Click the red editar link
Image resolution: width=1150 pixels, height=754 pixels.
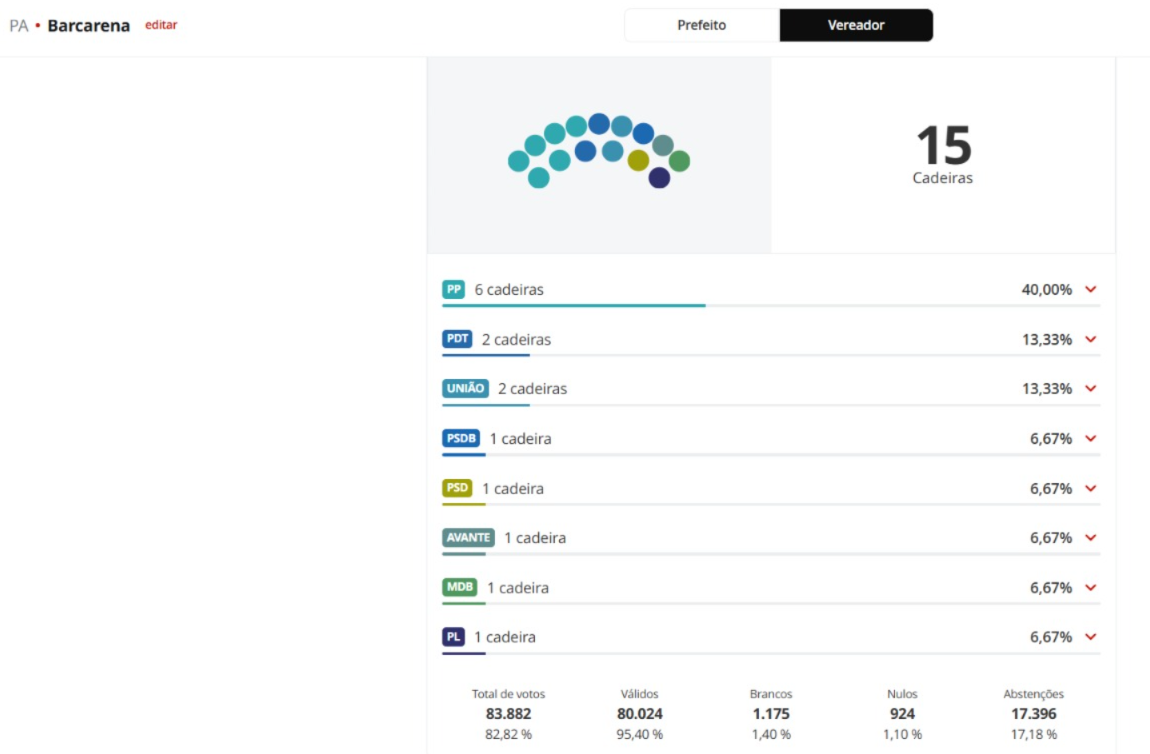coord(161,25)
